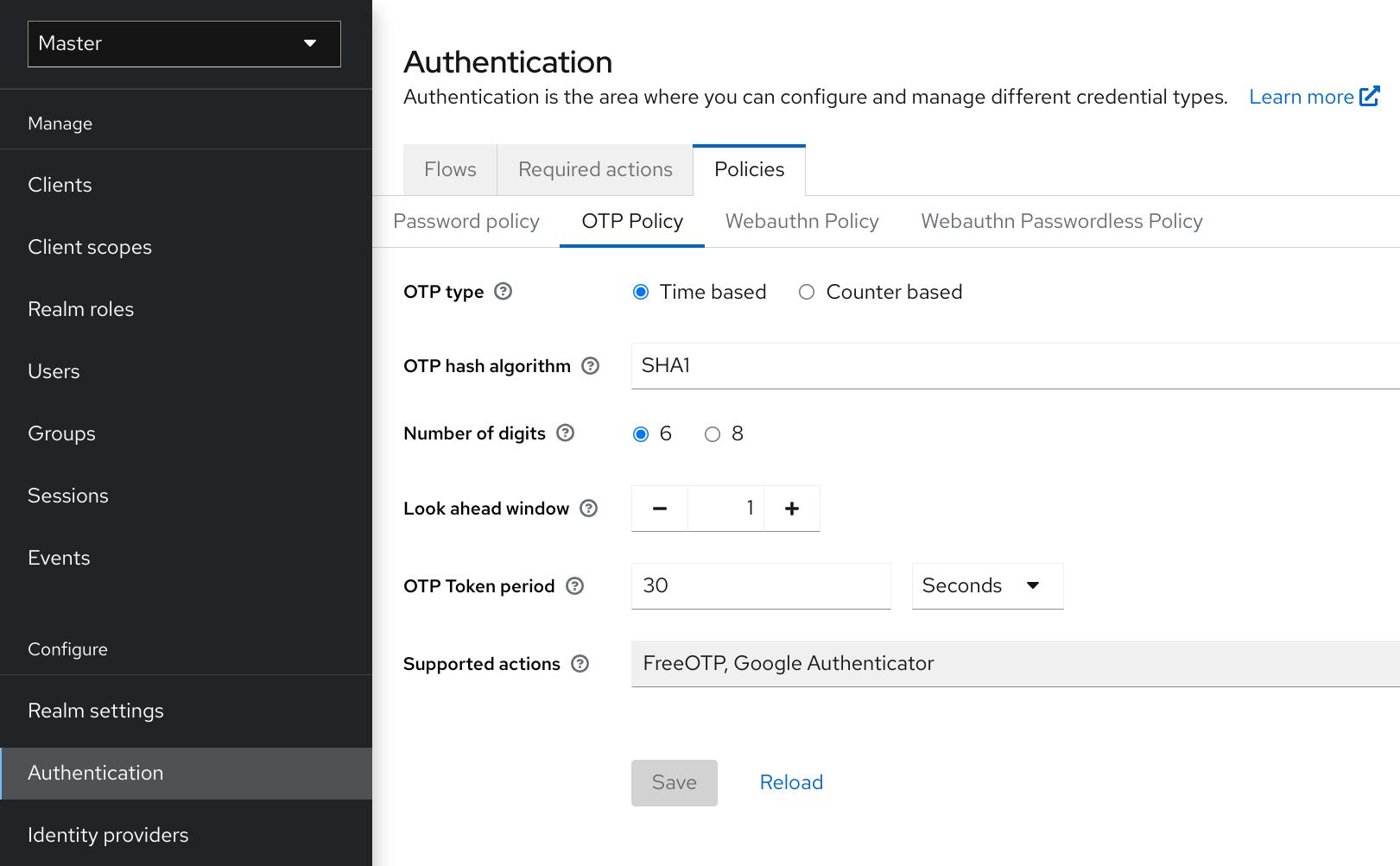Navigate to Realm roles
Screen dimensions: 1400x866
(186, 309)
